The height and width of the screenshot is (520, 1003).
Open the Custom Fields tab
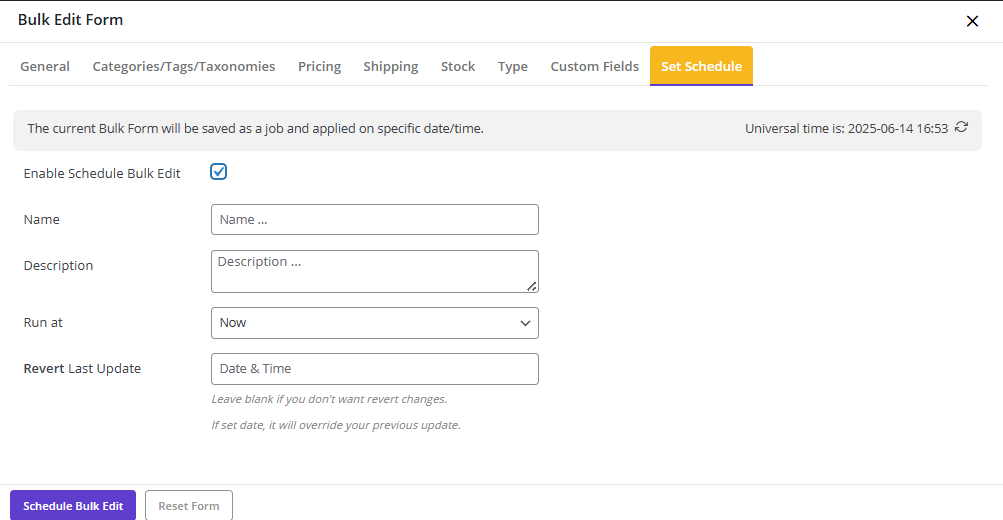(x=595, y=67)
